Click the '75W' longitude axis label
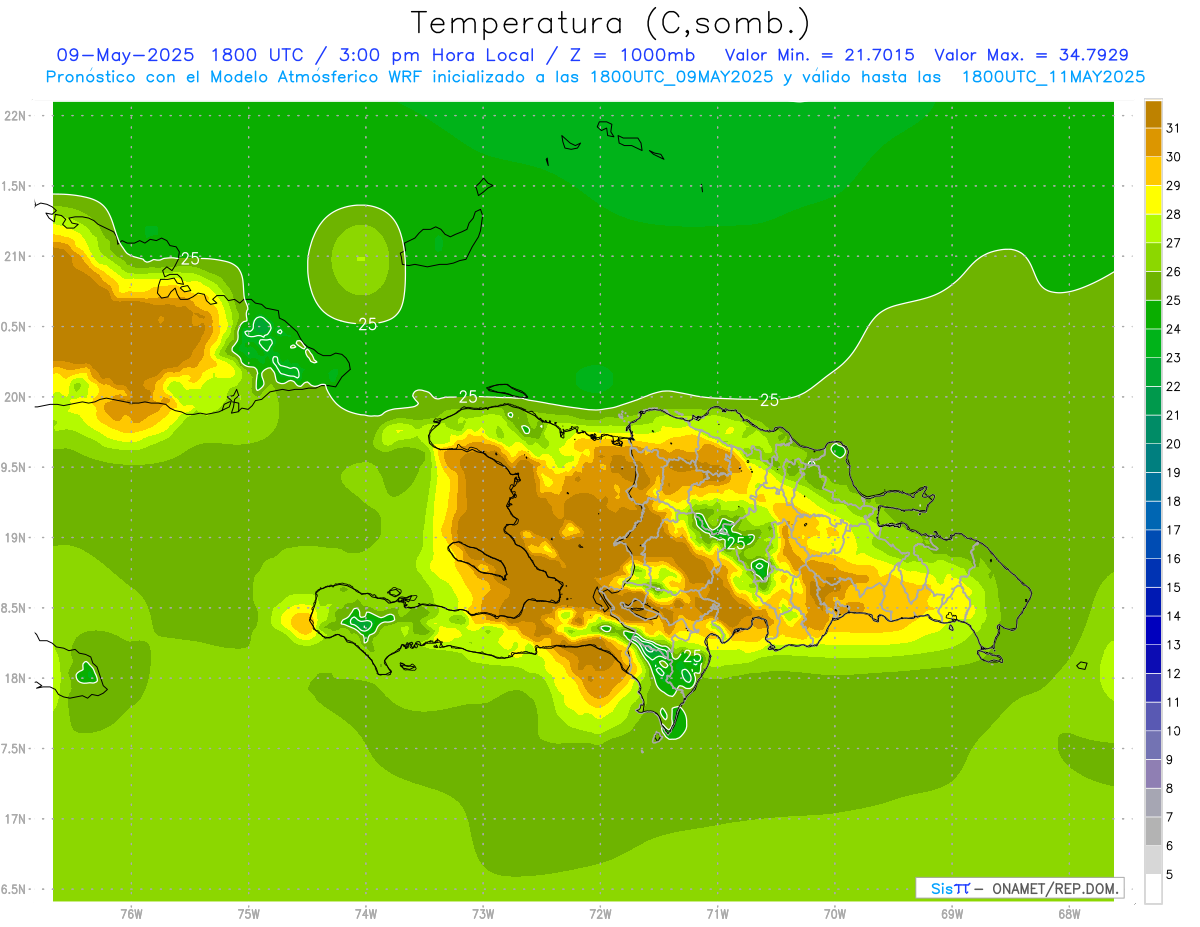 click(249, 914)
